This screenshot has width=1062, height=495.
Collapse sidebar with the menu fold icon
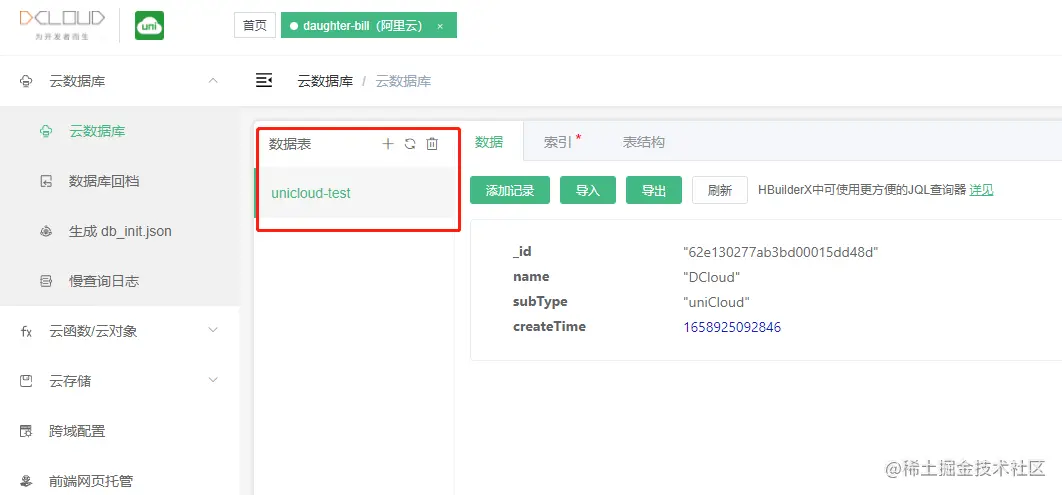click(x=263, y=81)
